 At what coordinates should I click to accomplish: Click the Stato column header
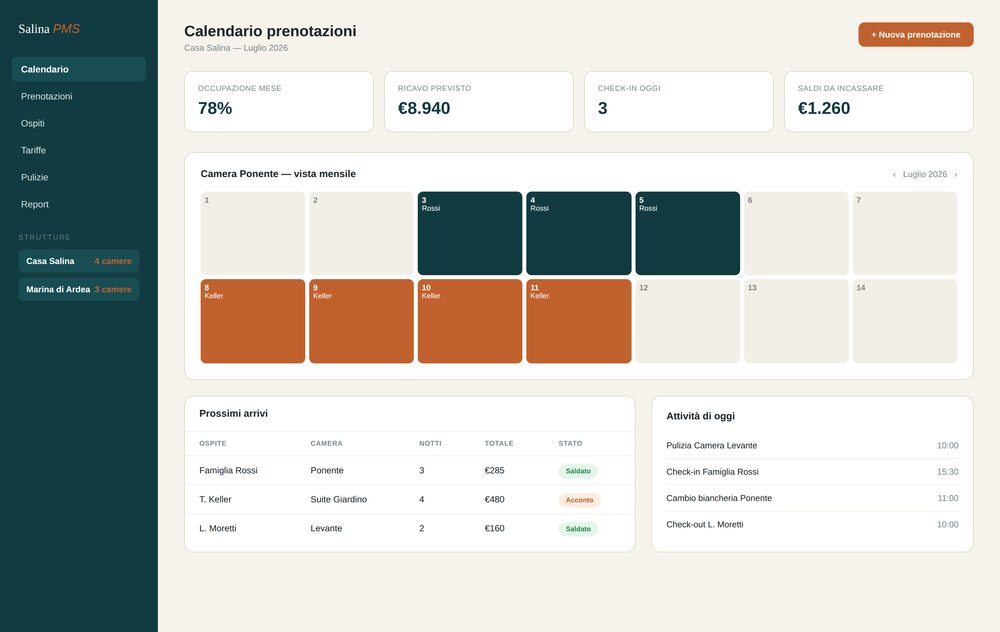tap(570, 443)
